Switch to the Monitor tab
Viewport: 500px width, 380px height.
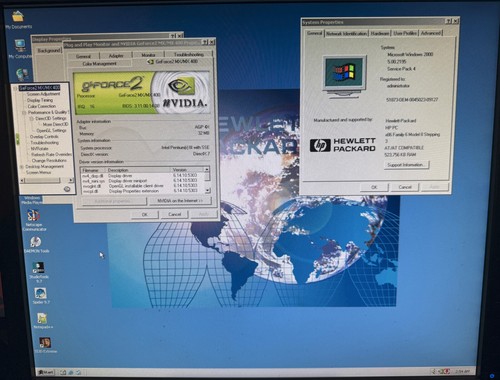click(148, 55)
